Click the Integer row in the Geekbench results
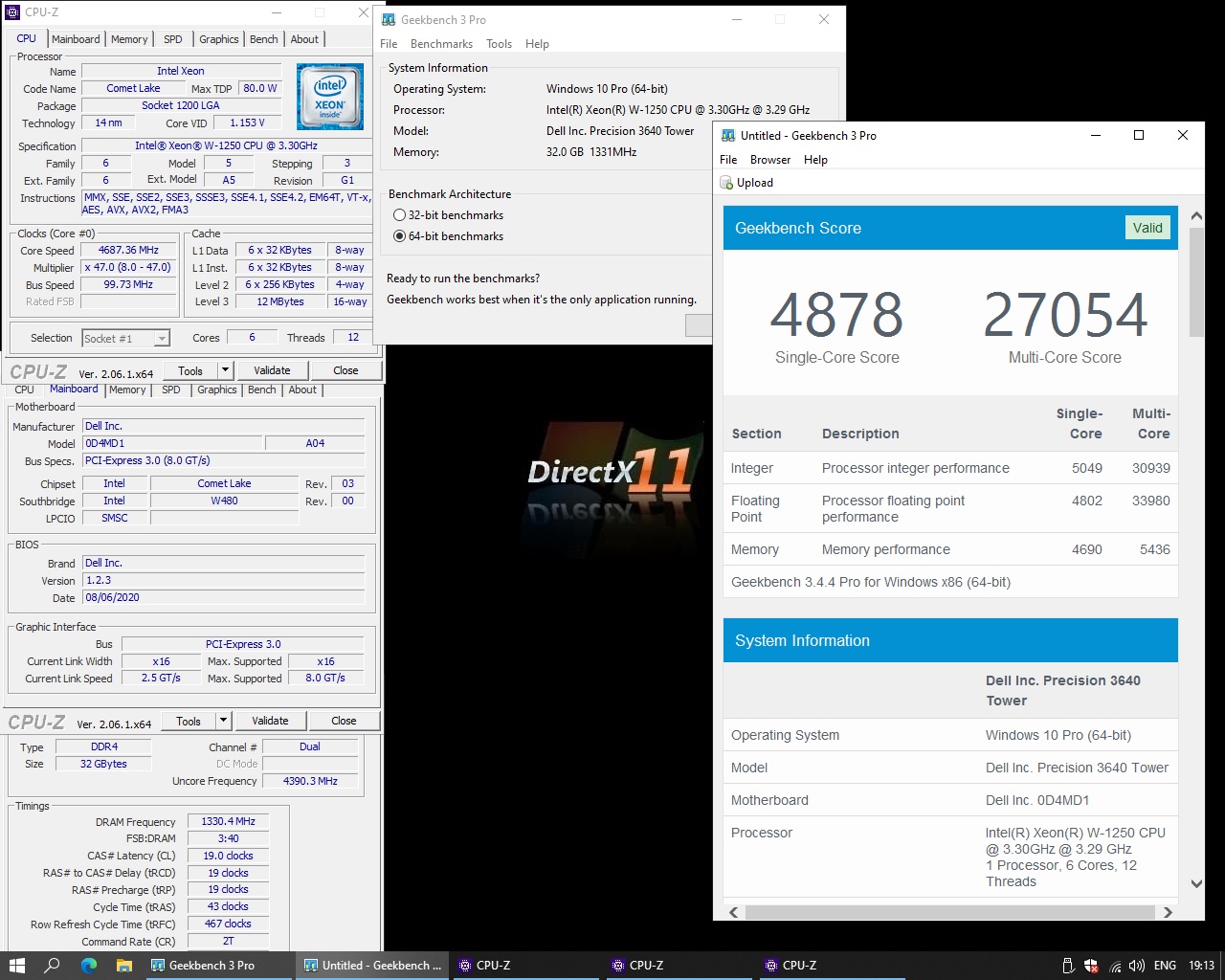Viewport: 1225px width, 980px height. [950, 468]
